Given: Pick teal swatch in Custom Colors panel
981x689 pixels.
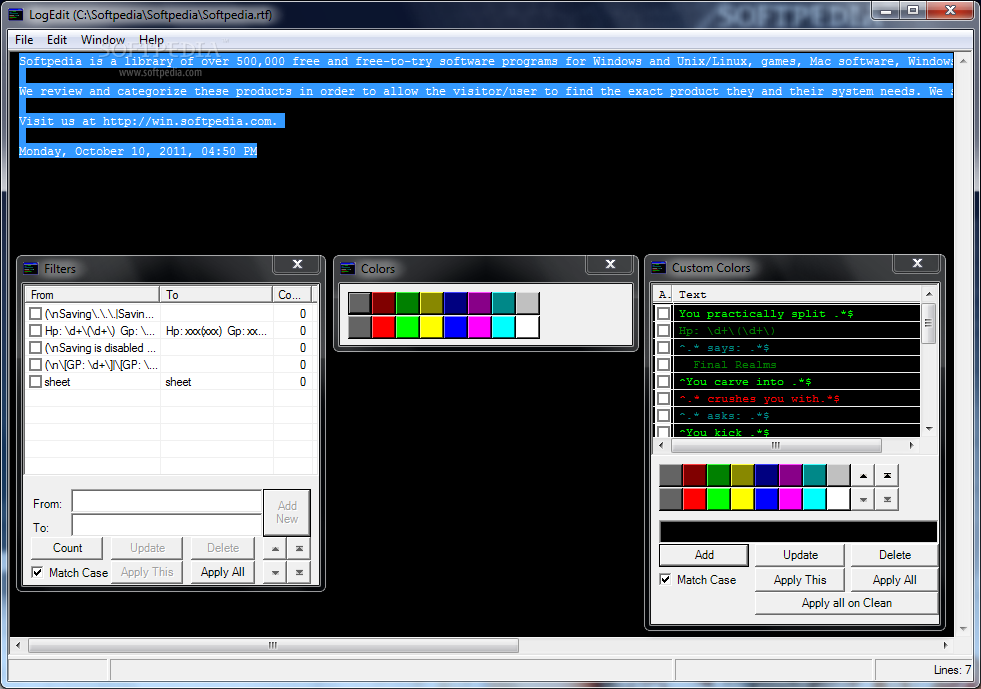Looking at the screenshot, I should click(815, 476).
